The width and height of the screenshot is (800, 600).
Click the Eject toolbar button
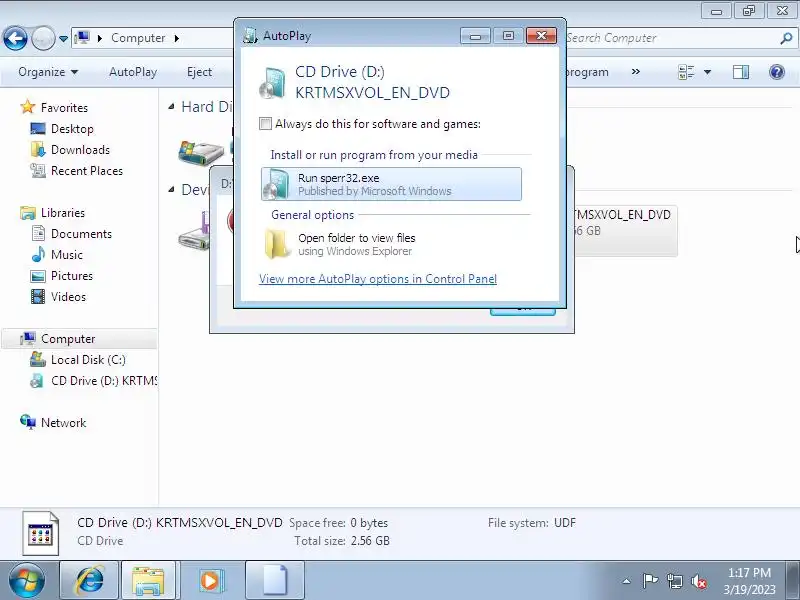[199, 72]
